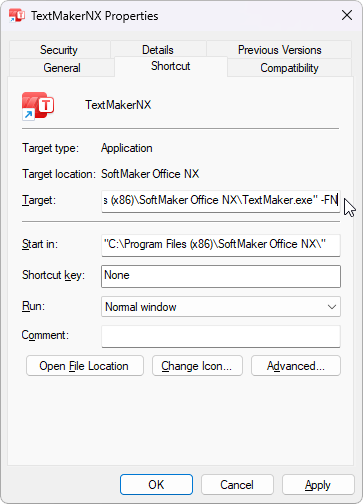Open the Details tab
The width and height of the screenshot is (363, 504).
158,50
